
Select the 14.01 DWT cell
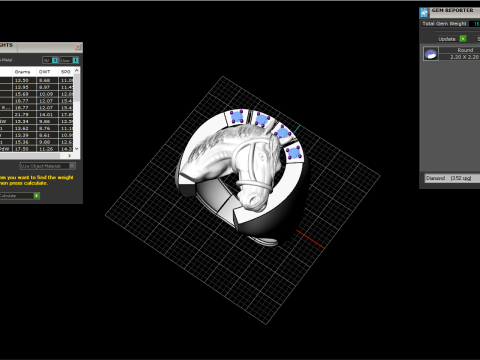47,115
